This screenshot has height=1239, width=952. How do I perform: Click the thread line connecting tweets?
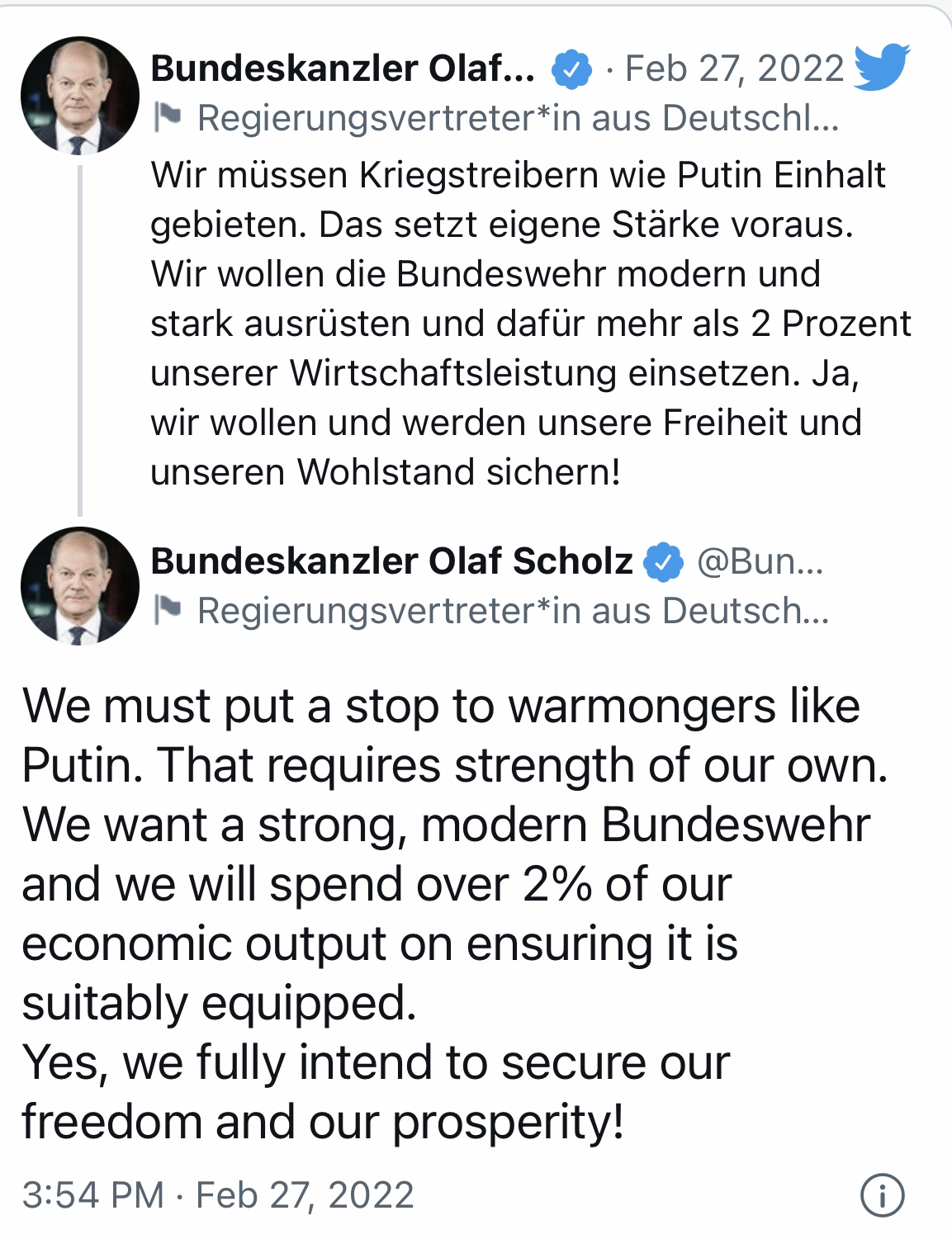pos(80,340)
